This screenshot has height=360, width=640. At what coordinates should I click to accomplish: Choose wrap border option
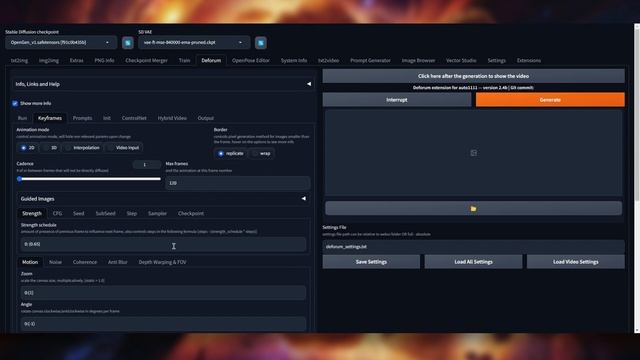click(262, 153)
